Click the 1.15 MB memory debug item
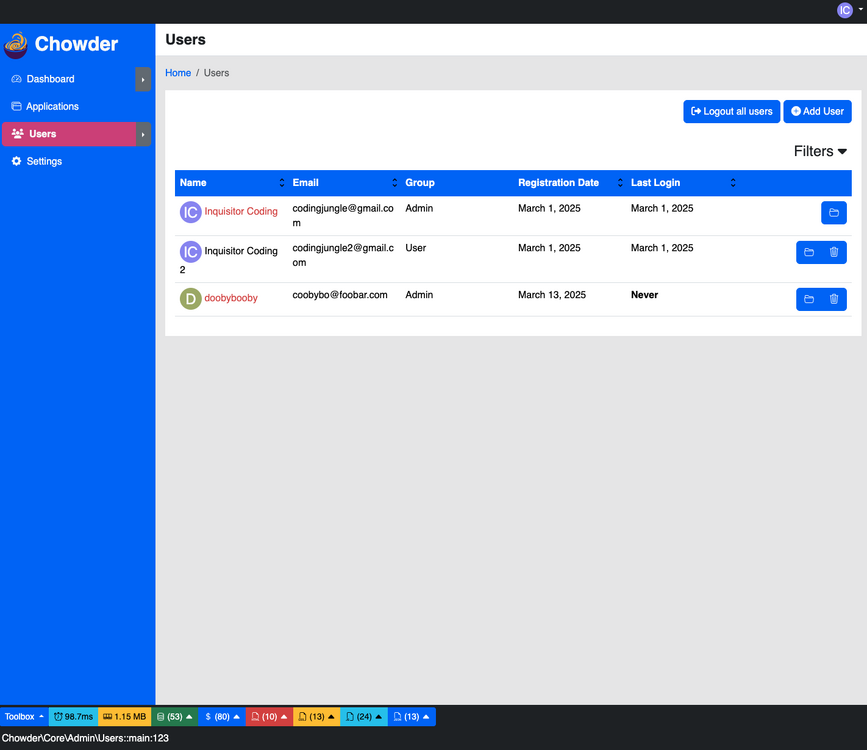This screenshot has height=750, width=867. tap(124, 717)
